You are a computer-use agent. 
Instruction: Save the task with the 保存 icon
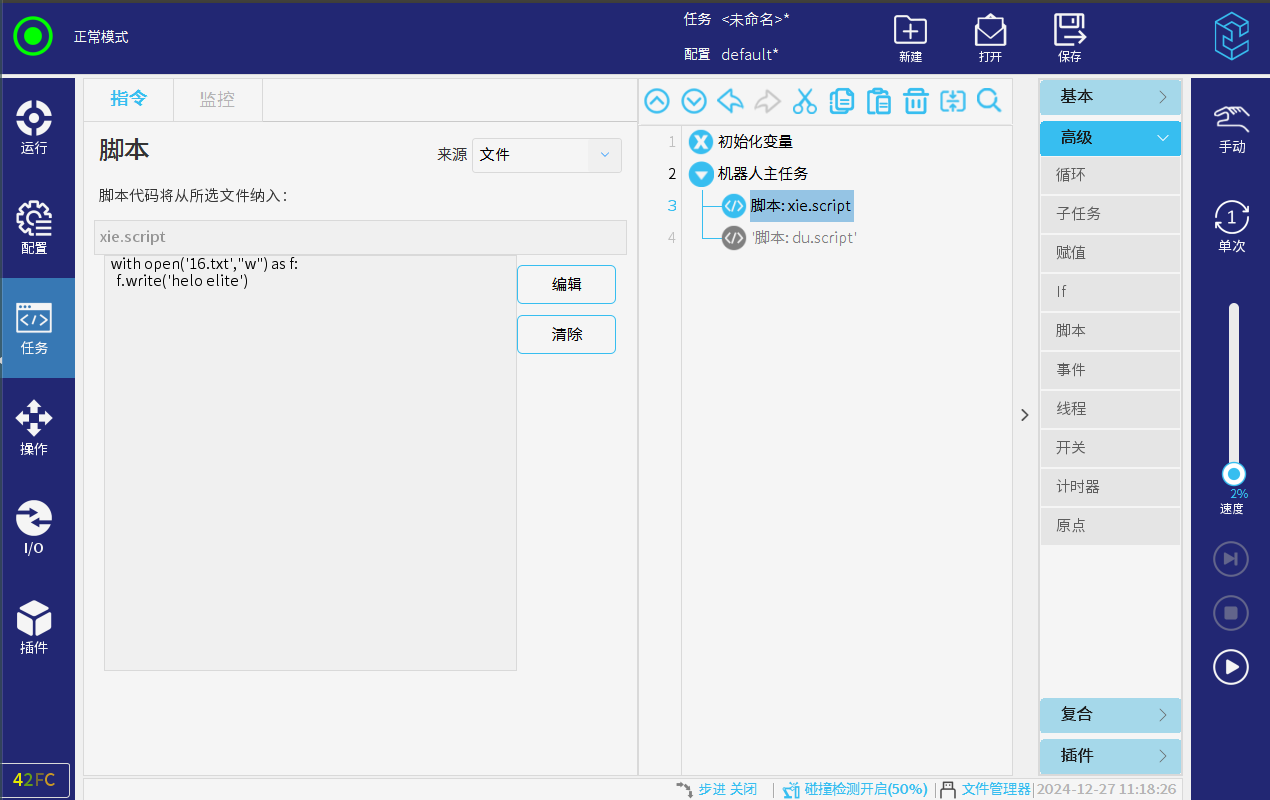pos(1069,38)
